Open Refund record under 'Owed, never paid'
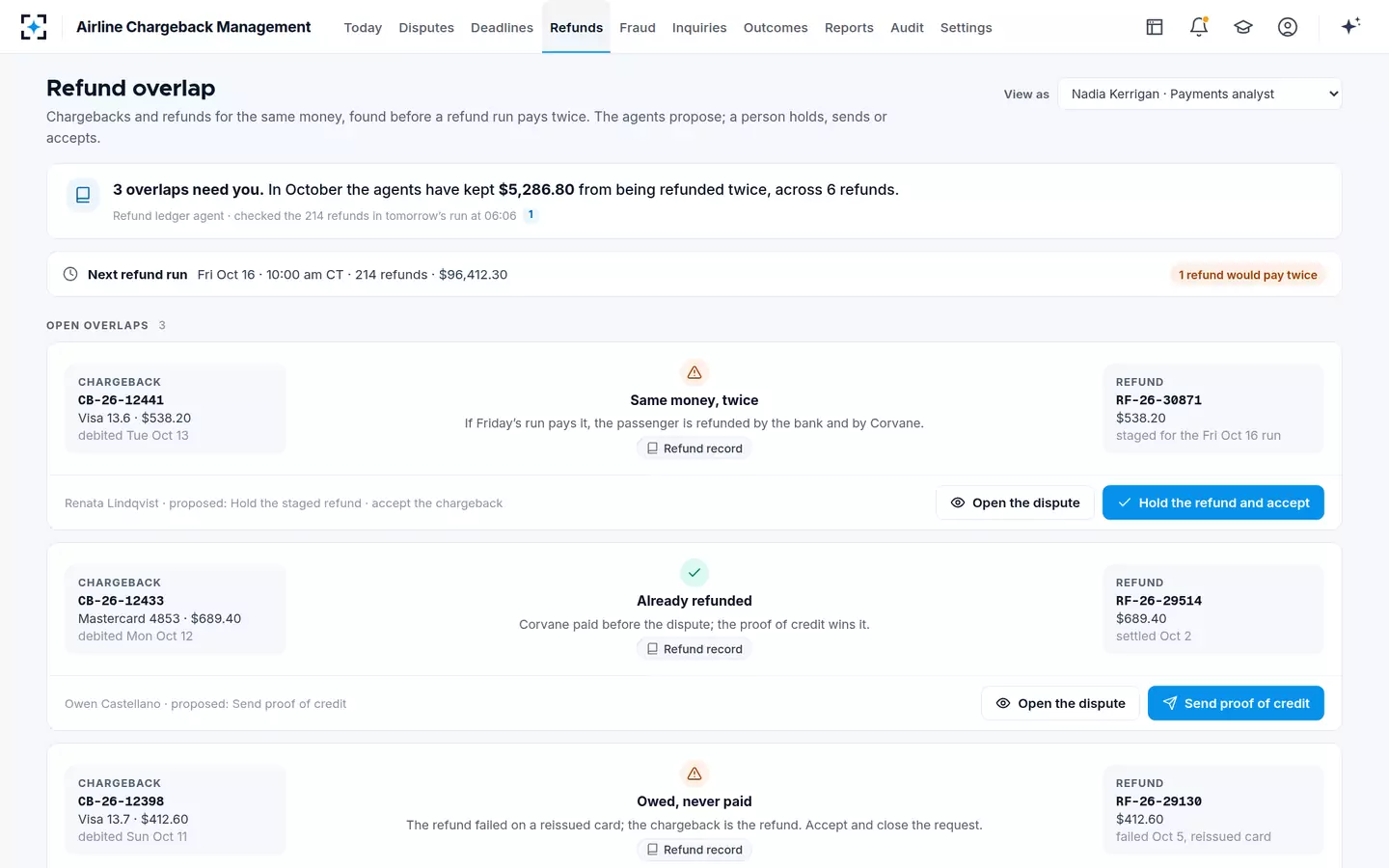The image size is (1389, 868). point(694,850)
